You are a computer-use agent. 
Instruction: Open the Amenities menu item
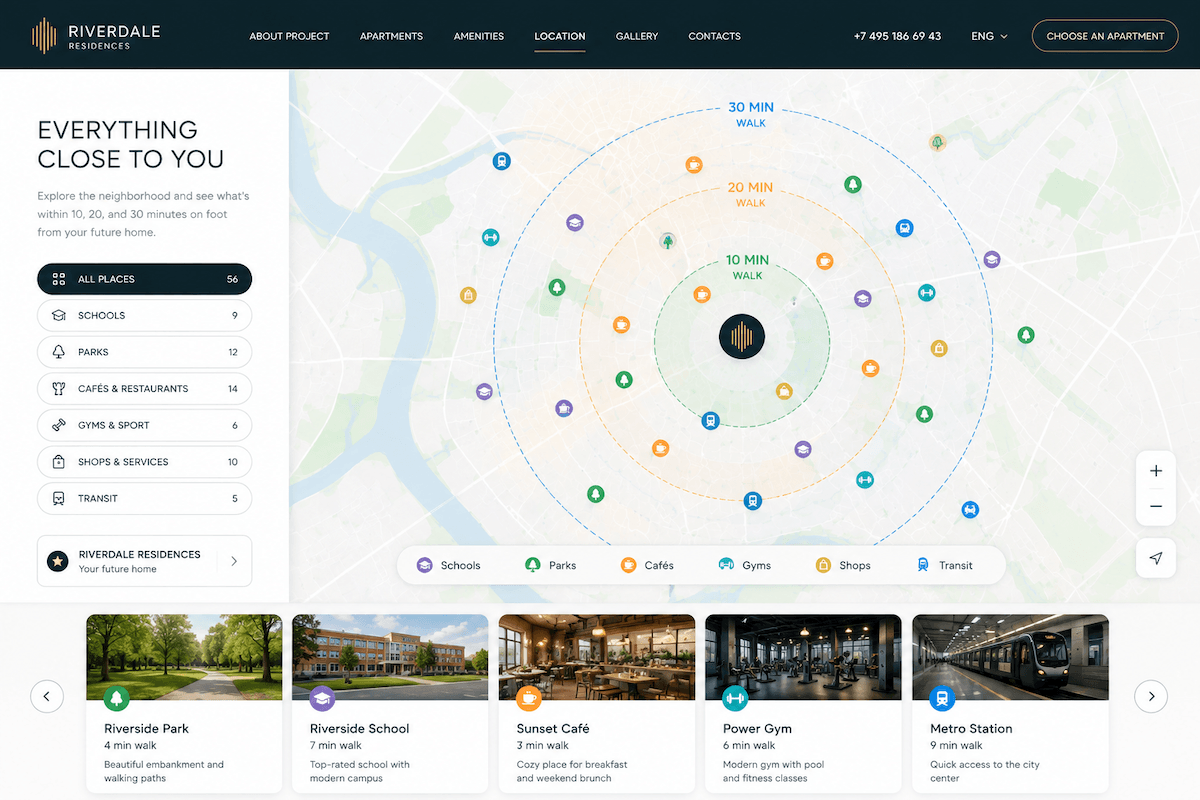point(479,36)
